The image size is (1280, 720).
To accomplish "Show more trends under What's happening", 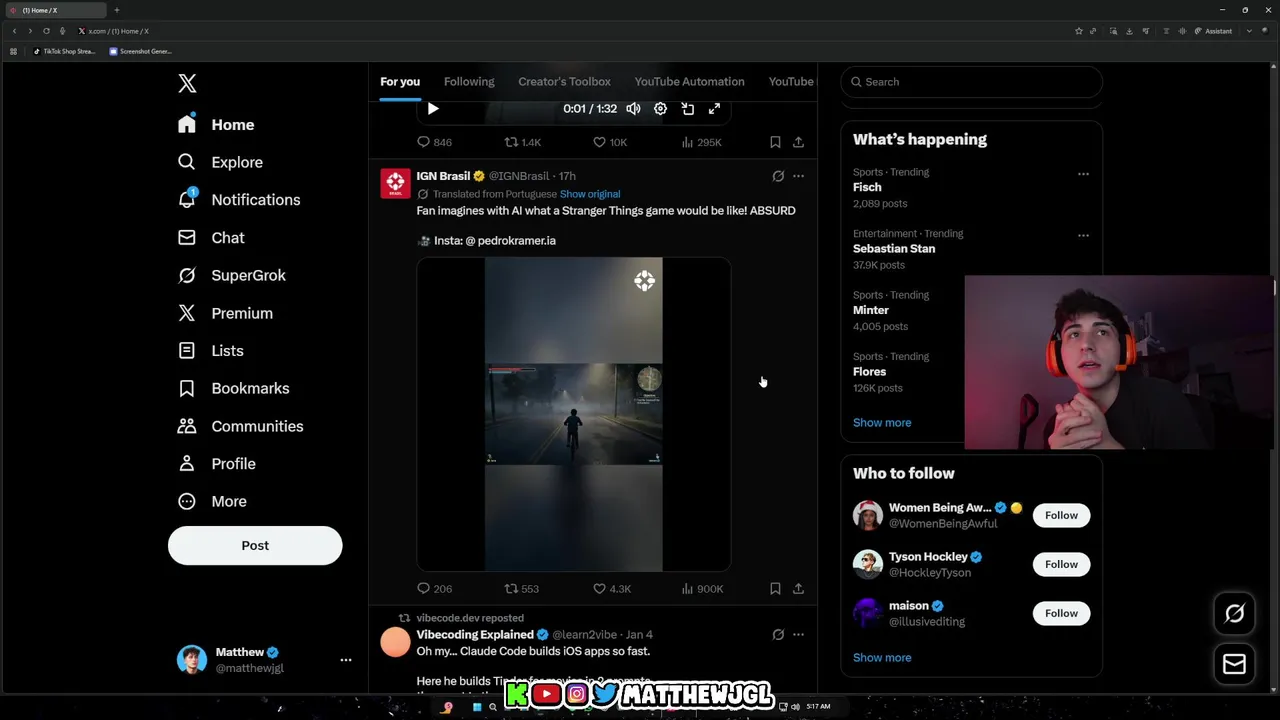I will click(x=882, y=423).
